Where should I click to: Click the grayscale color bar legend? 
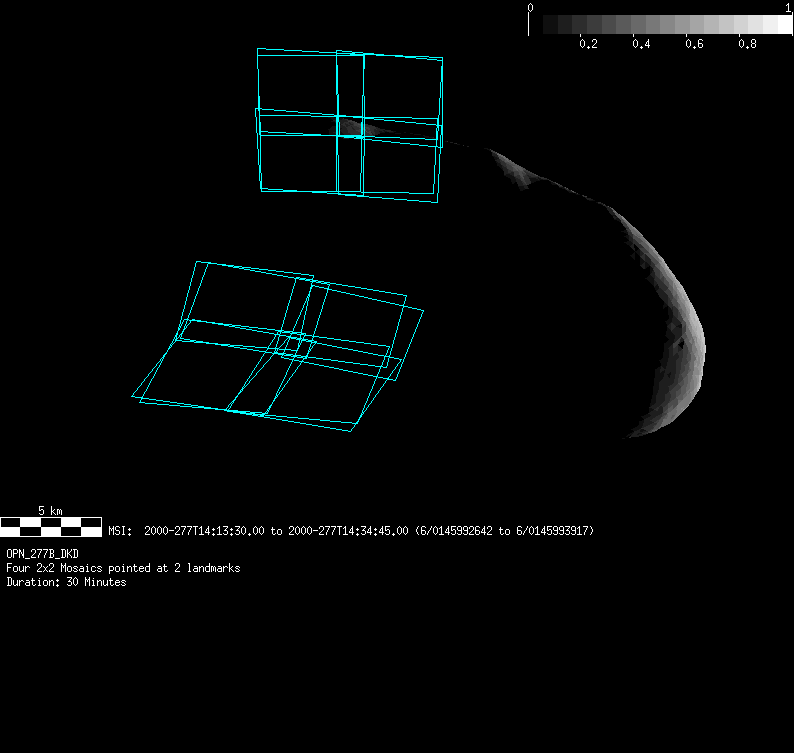pos(660,24)
